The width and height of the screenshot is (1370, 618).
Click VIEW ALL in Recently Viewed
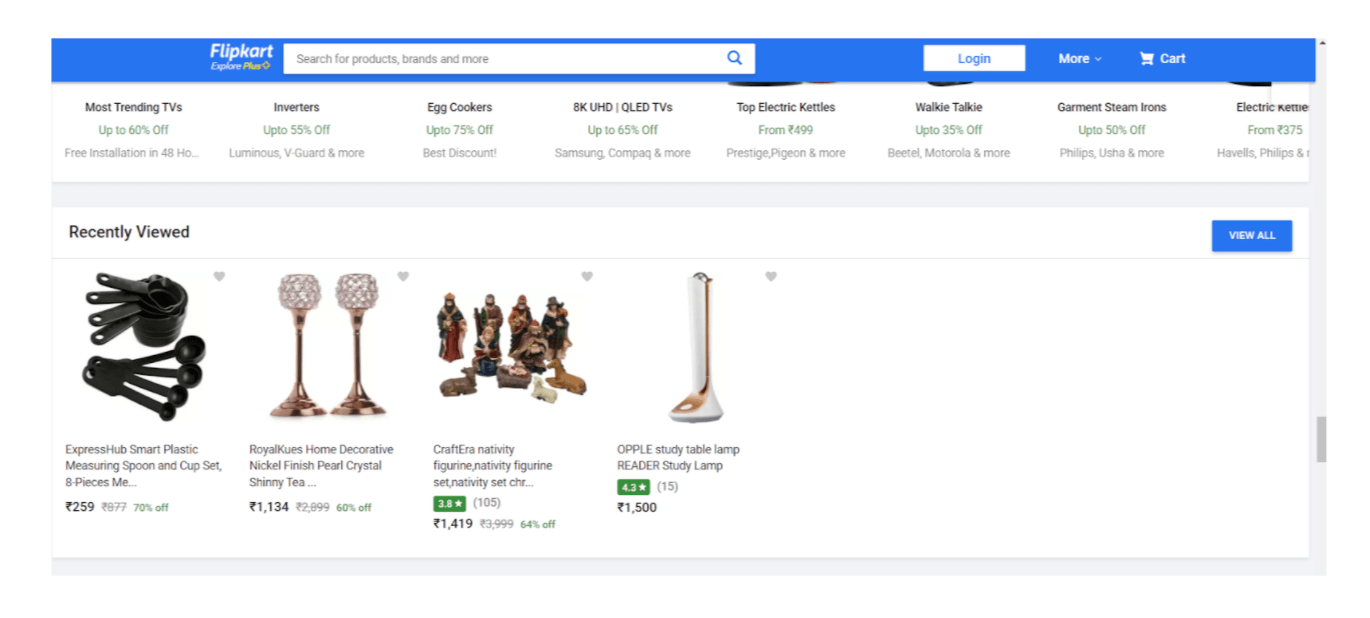(x=1251, y=235)
